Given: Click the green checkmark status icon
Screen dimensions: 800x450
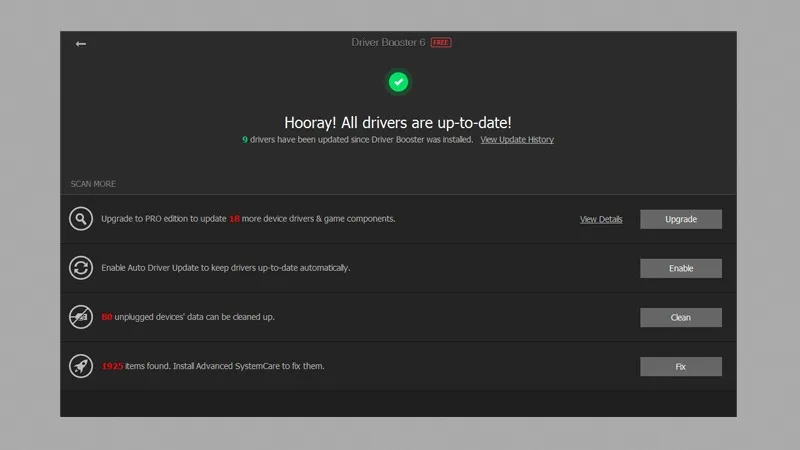Looking at the screenshot, I should click(x=398, y=81).
